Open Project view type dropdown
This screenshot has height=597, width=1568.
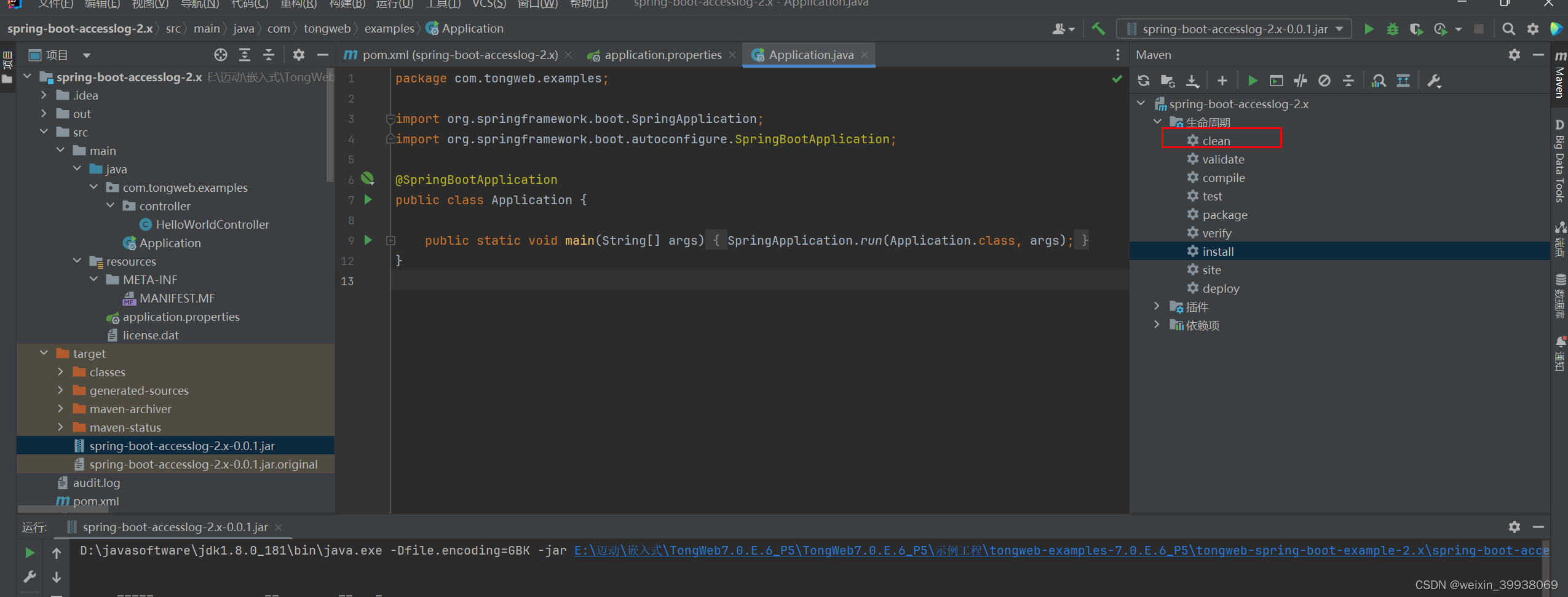pos(87,55)
